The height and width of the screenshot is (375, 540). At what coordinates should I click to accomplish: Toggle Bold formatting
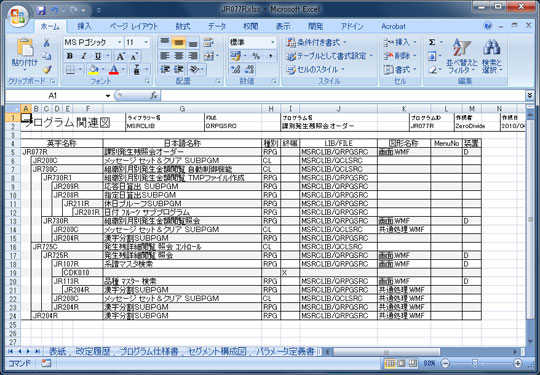[x=69, y=56]
